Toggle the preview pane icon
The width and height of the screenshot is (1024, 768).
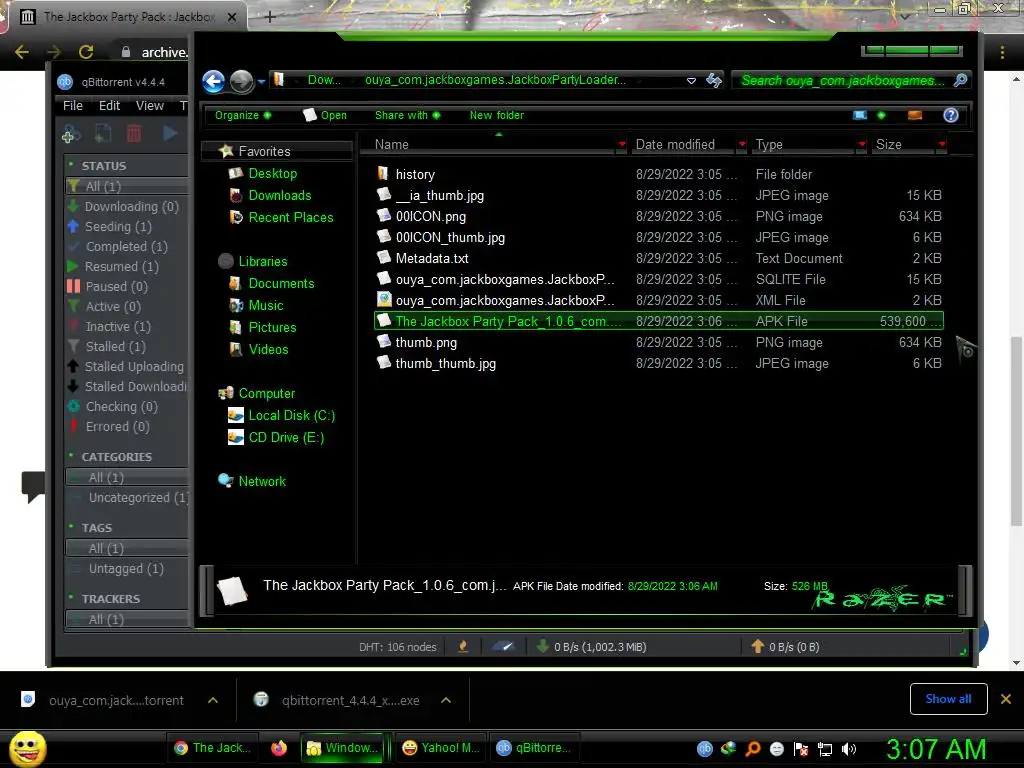click(x=915, y=115)
